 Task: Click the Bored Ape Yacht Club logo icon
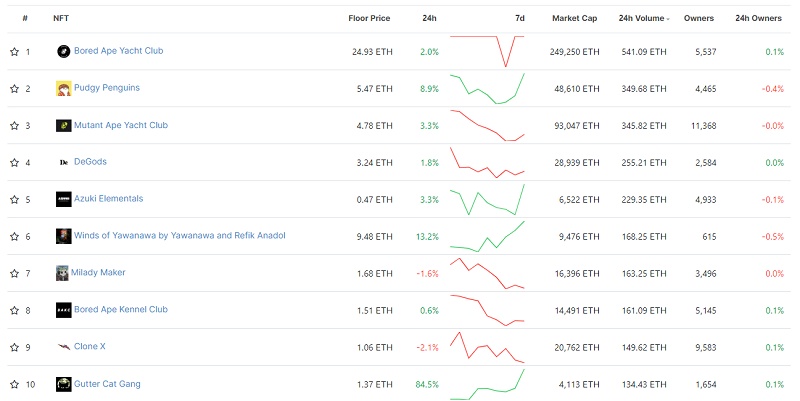point(63,51)
